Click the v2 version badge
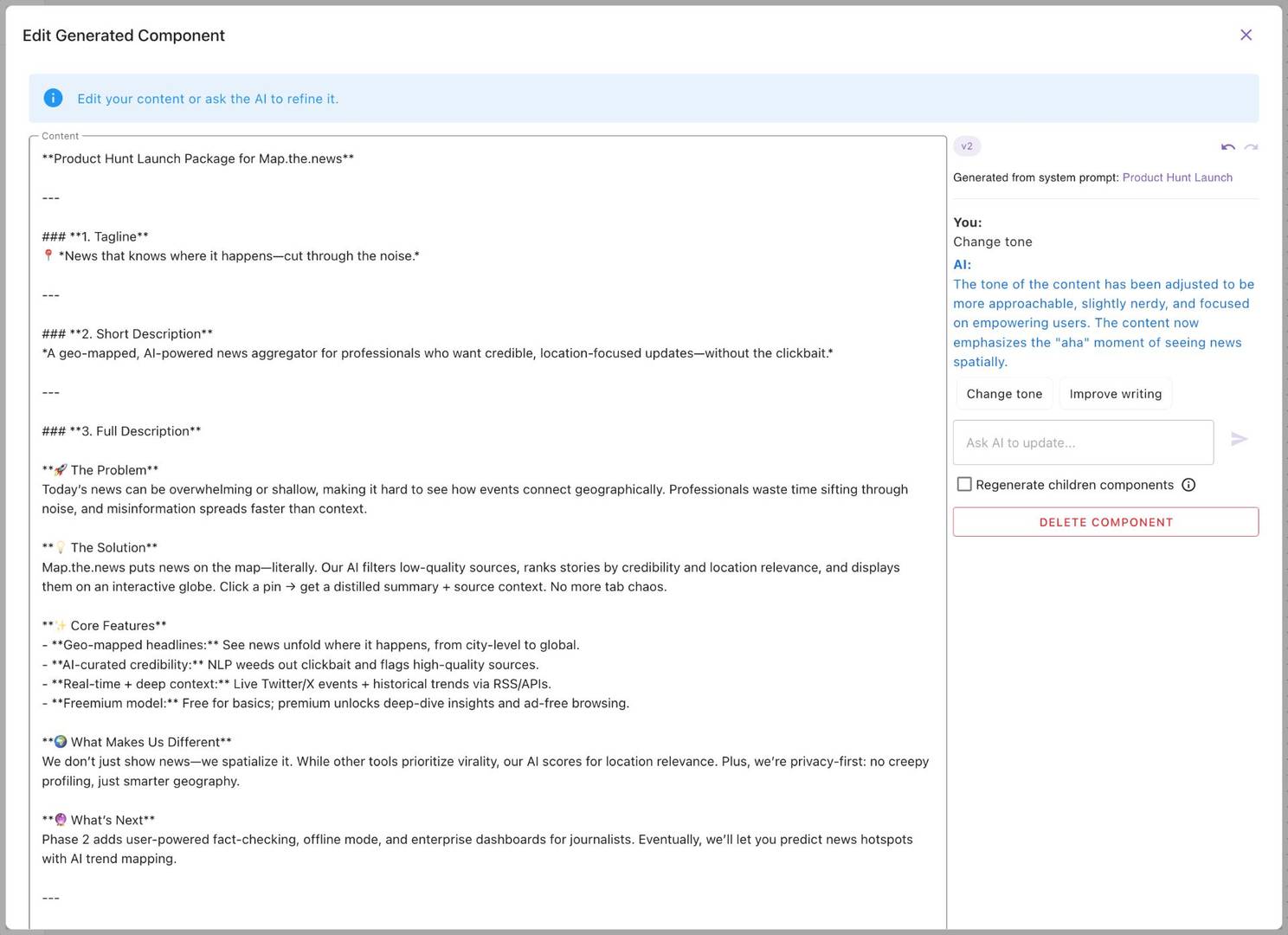 967,146
